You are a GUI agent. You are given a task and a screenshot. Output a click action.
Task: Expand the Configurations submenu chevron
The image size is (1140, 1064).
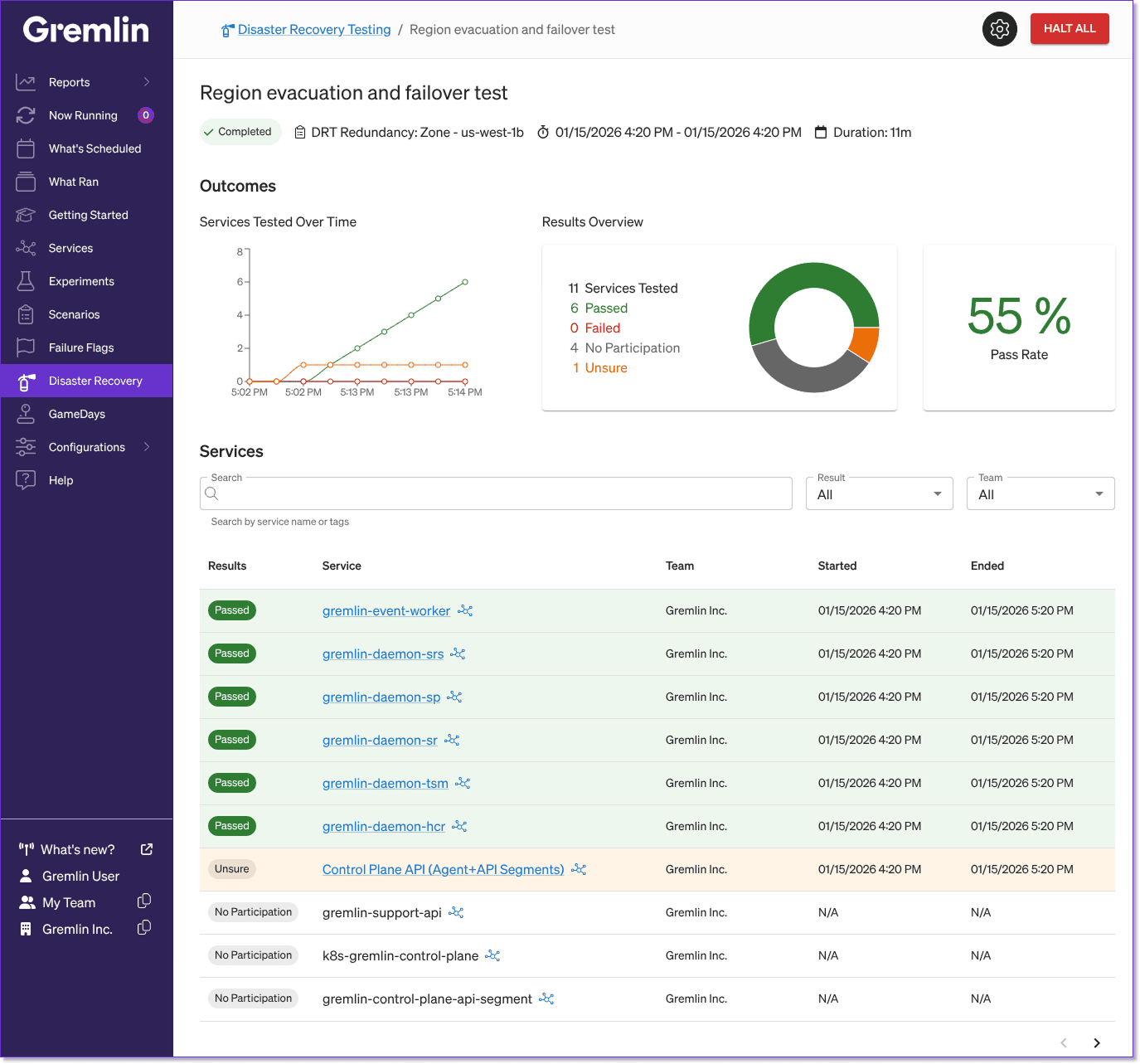pyautogui.click(x=147, y=447)
